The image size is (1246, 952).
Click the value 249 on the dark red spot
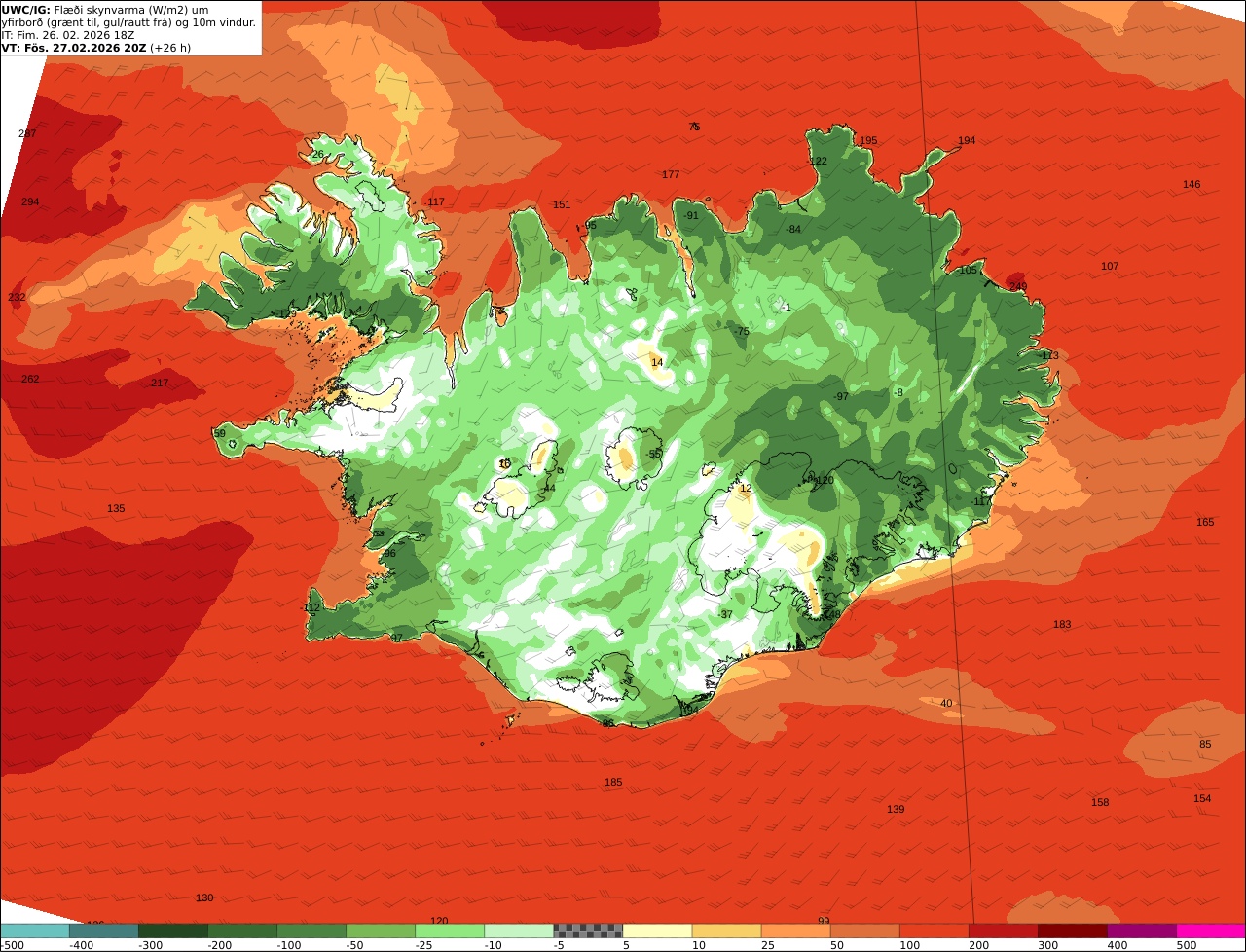point(1018,286)
